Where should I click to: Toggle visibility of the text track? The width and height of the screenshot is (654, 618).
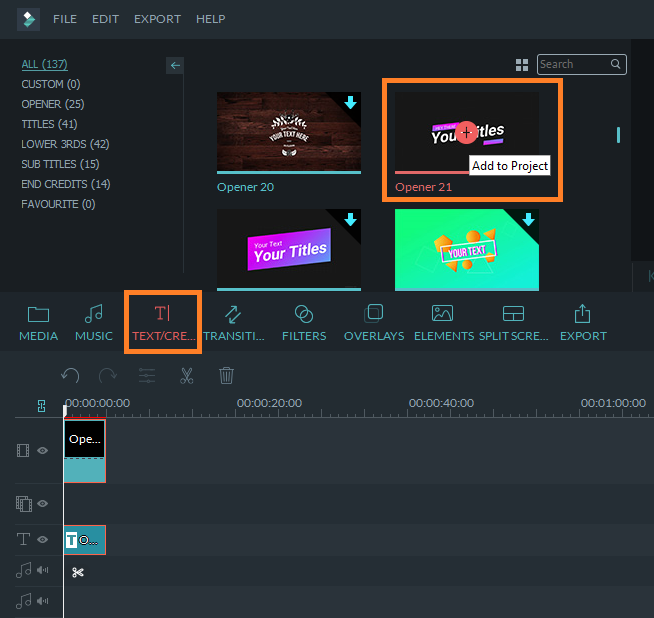(43, 540)
